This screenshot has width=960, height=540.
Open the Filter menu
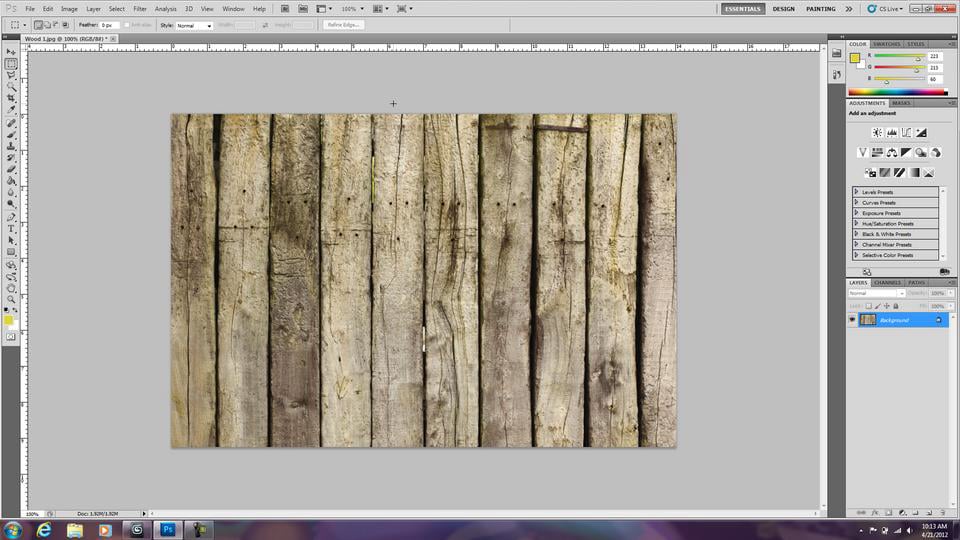tap(141, 8)
